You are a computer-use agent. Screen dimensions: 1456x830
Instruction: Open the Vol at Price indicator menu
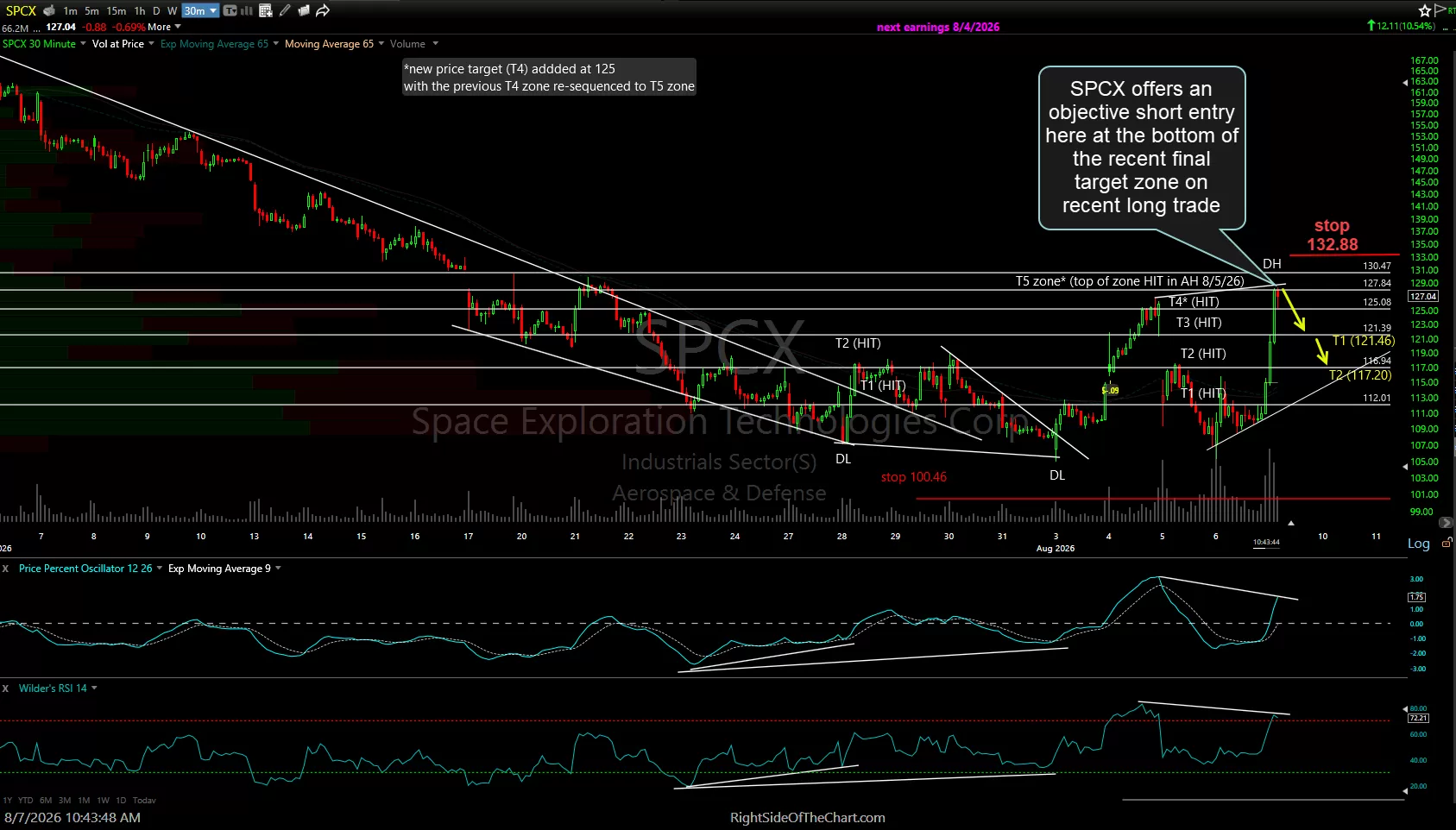(x=123, y=44)
